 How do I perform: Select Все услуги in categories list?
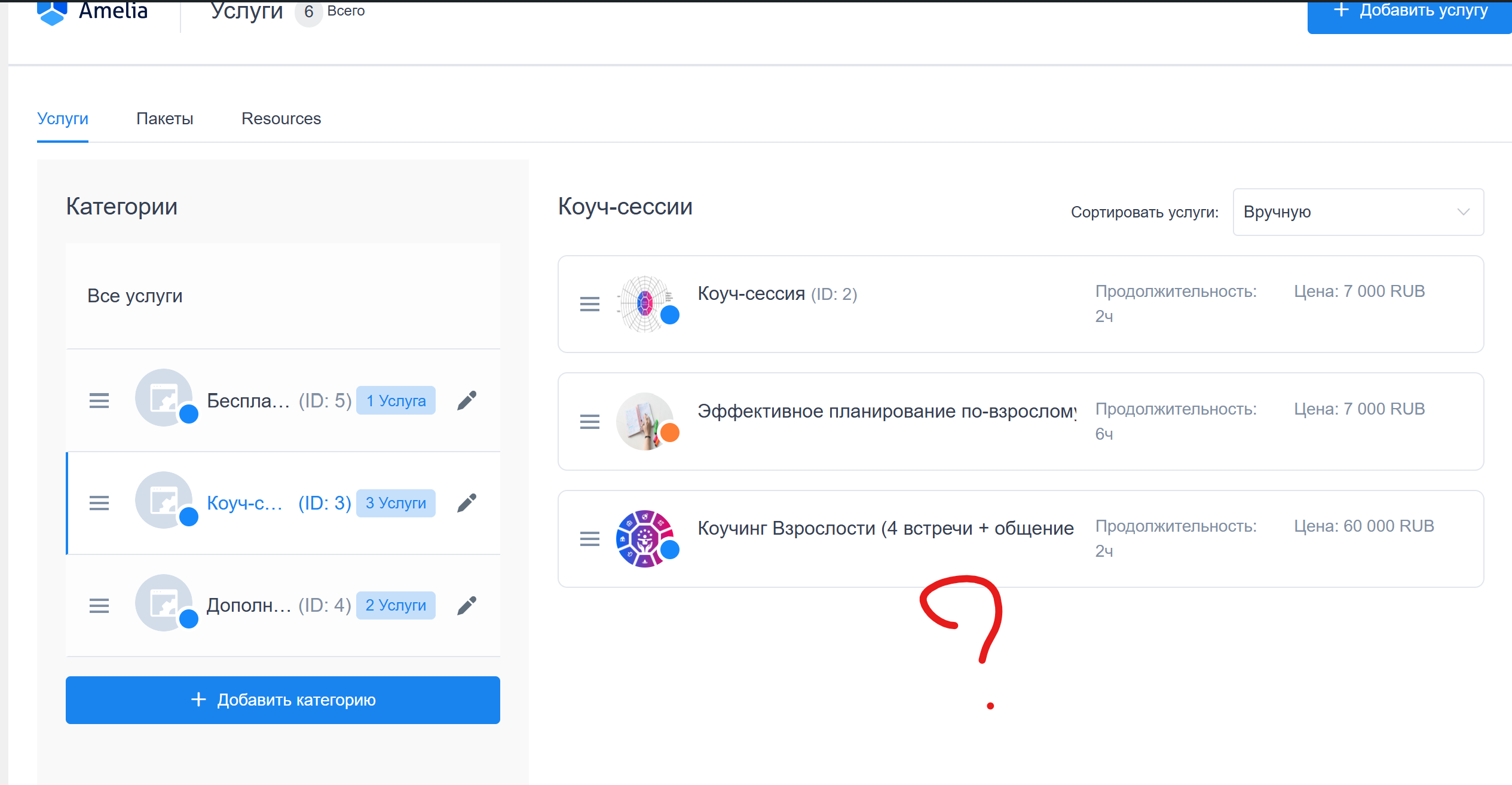(135, 296)
